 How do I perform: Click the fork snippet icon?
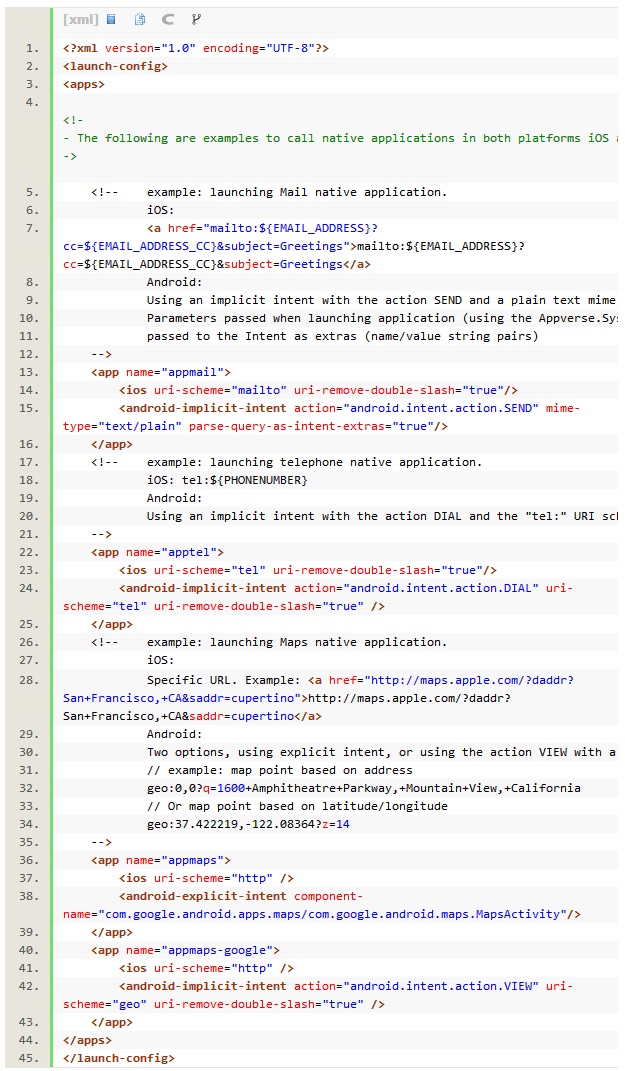tap(195, 19)
